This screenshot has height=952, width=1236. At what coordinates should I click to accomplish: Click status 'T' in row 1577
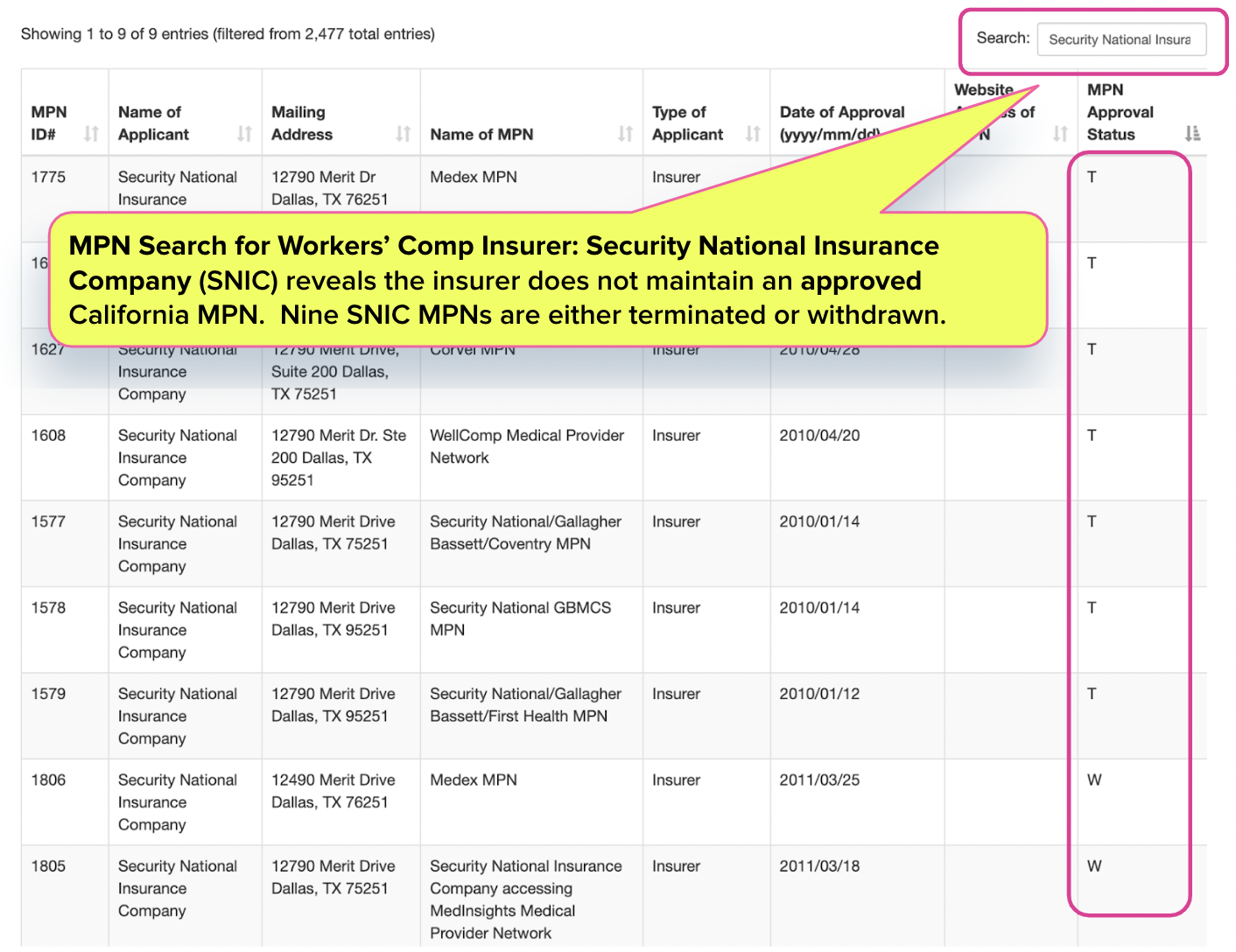[1092, 521]
